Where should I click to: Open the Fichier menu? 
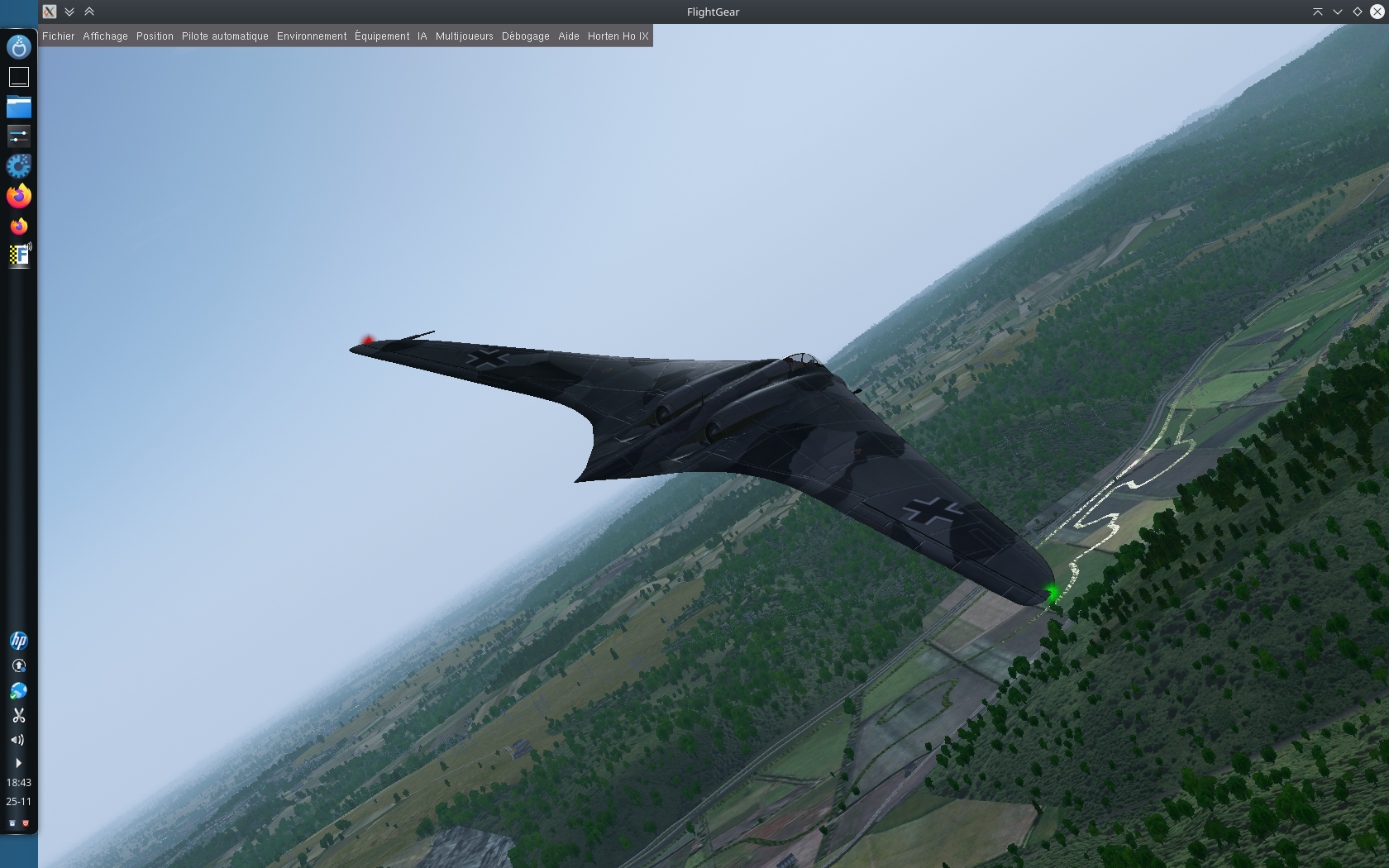click(x=58, y=36)
